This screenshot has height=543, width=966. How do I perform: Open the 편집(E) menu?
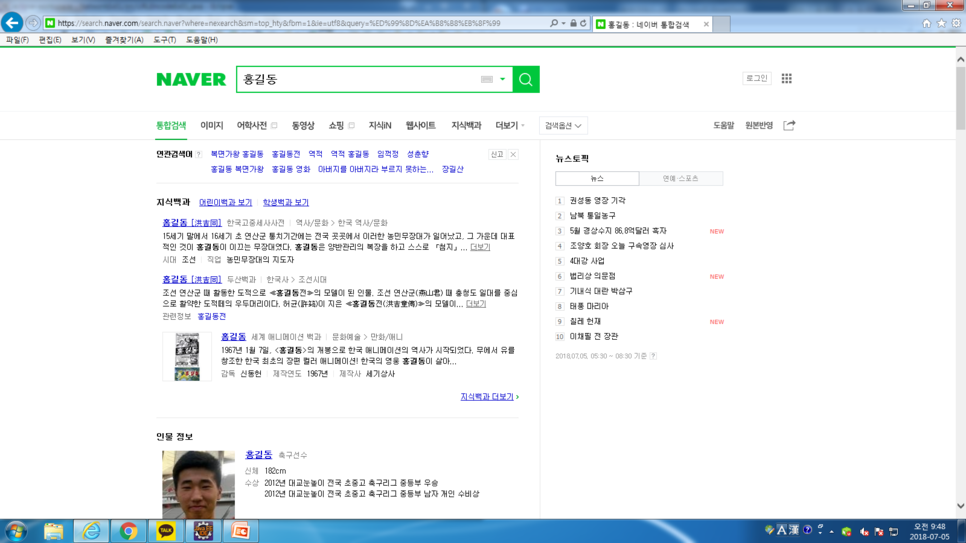point(50,40)
